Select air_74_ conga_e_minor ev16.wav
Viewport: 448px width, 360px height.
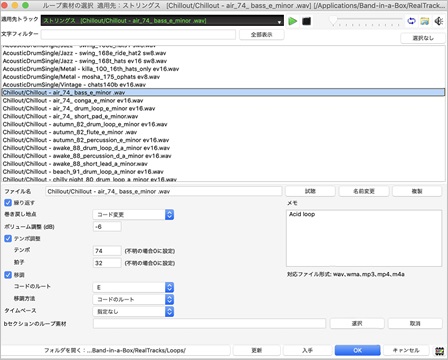pyautogui.click(x=223, y=101)
